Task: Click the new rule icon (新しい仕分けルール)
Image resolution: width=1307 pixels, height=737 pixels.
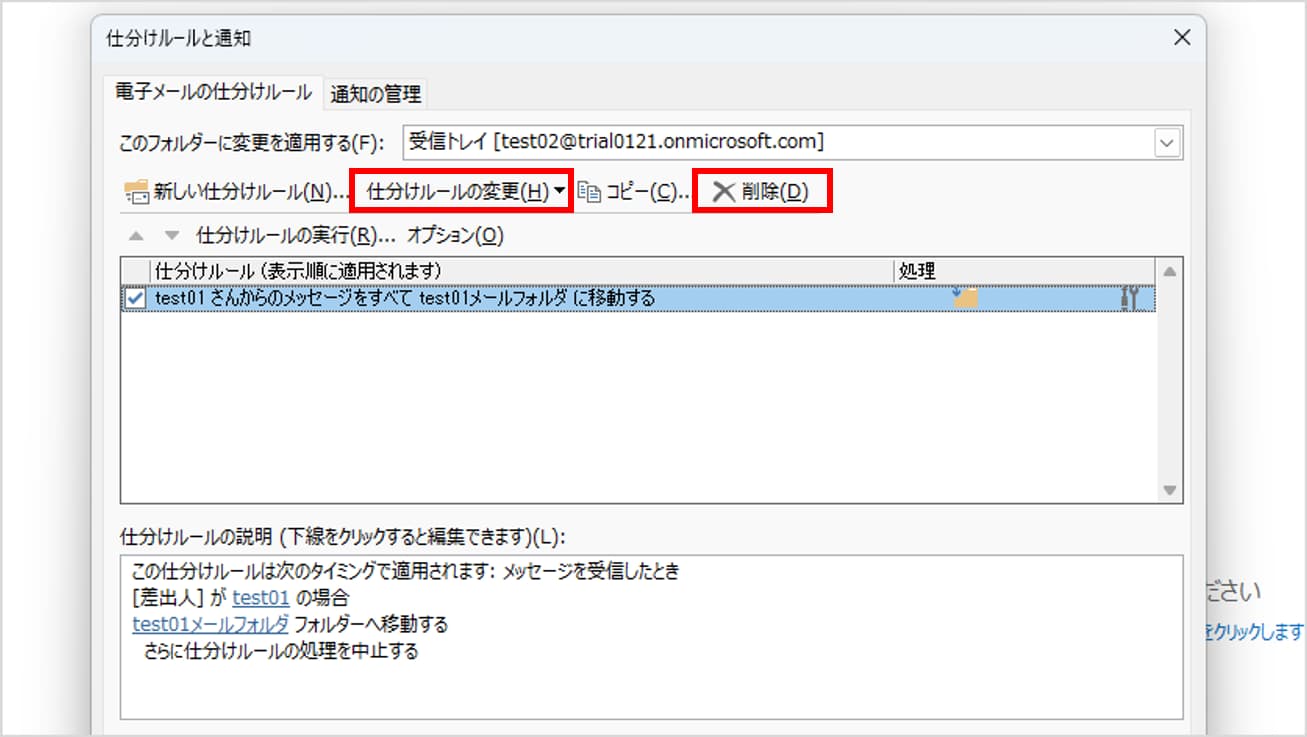Action: coord(136,193)
